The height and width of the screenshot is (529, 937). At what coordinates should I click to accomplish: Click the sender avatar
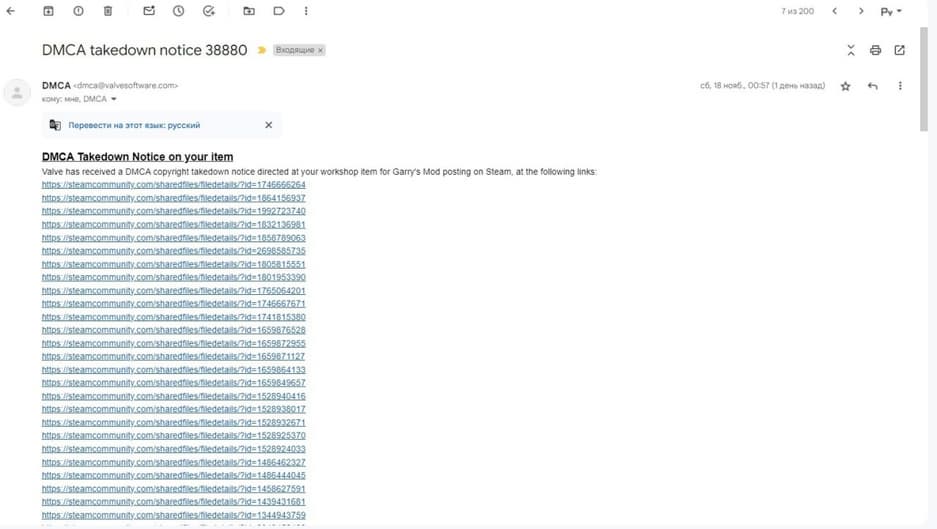click(x=17, y=93)
